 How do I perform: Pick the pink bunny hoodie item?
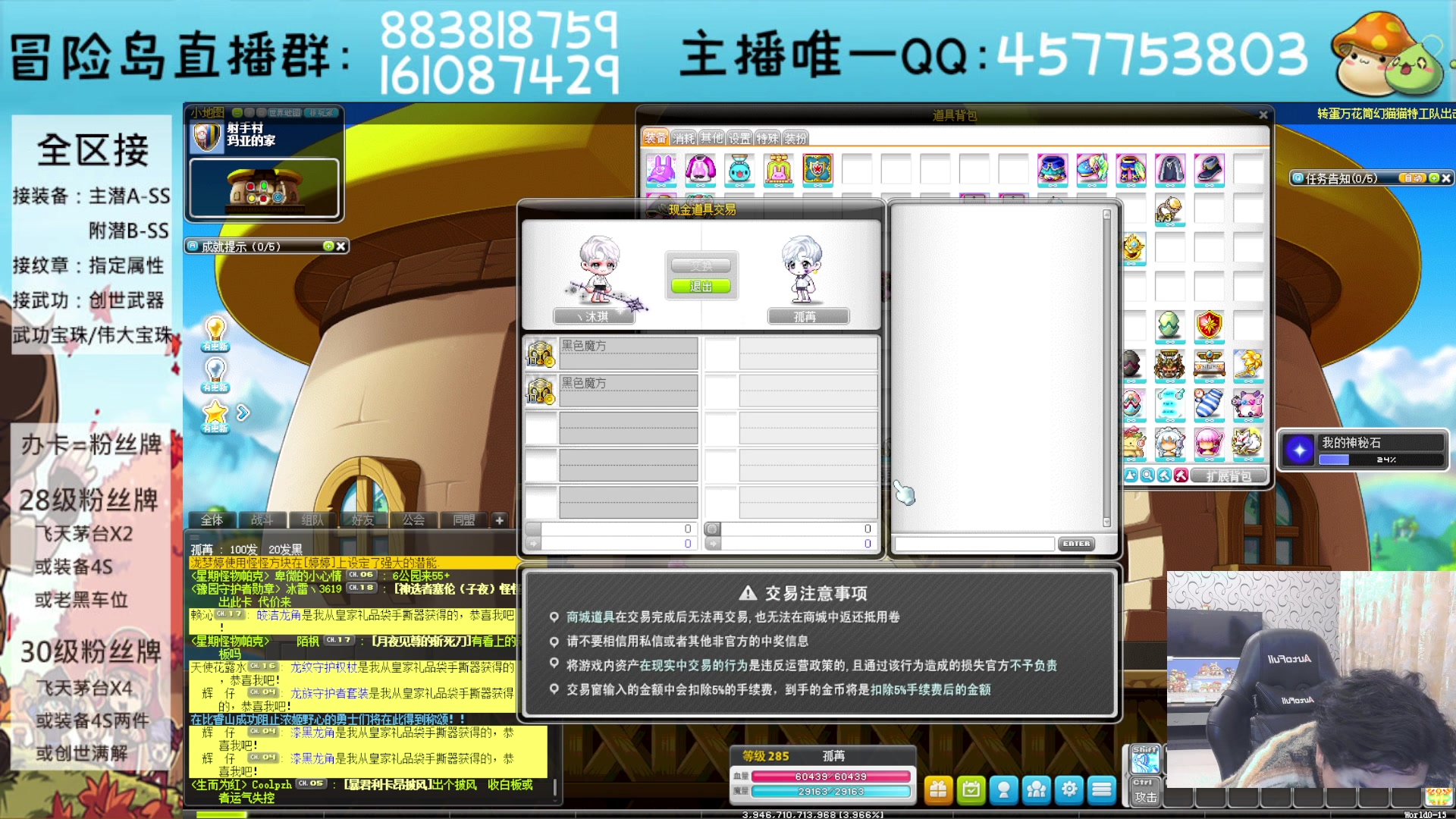pyautogui.click(x=700, y=169)
